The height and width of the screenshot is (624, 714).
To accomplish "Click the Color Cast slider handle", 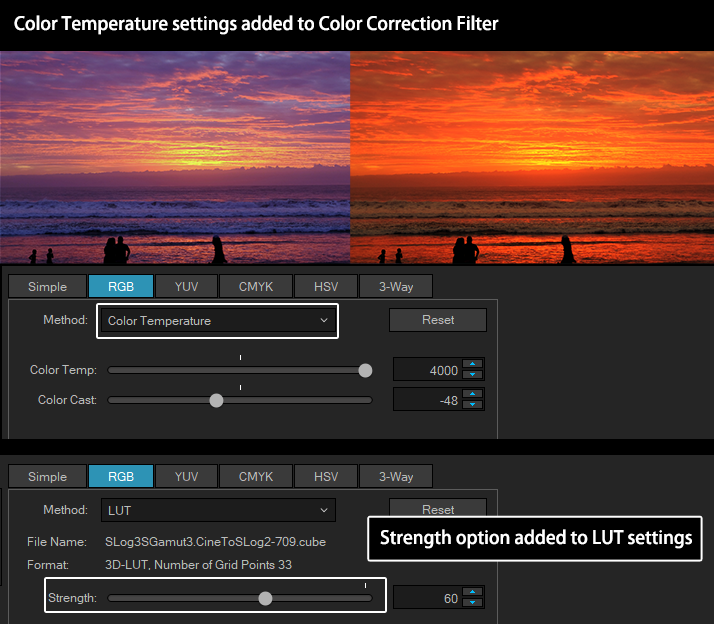I will 216,400.
